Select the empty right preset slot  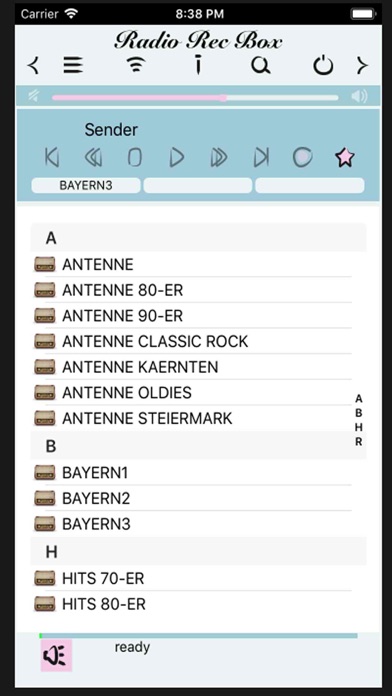(x=310, y=186)
